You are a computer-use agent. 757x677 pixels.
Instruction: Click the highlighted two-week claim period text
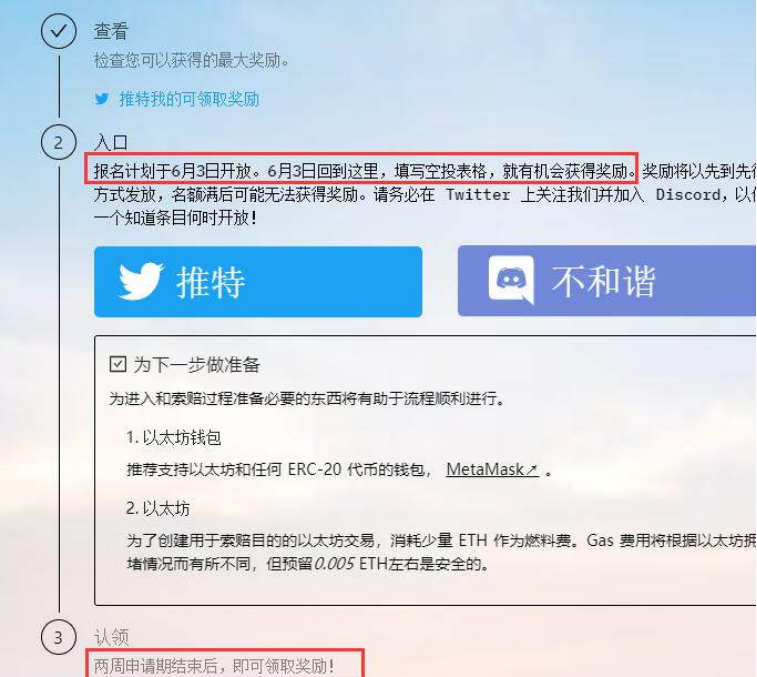214,666
